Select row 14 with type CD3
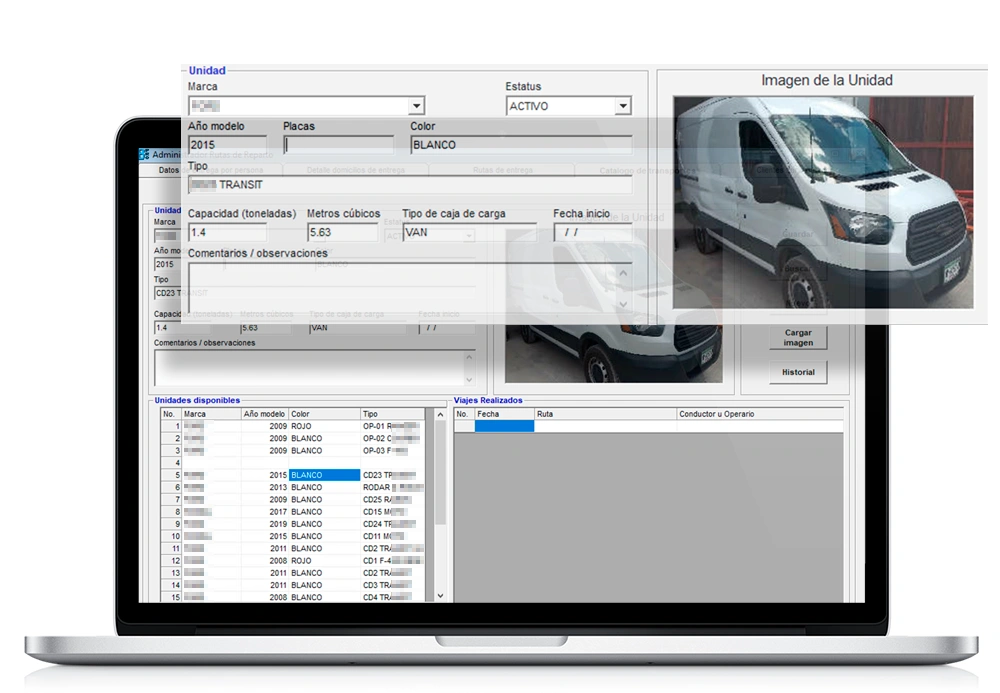 293,585
